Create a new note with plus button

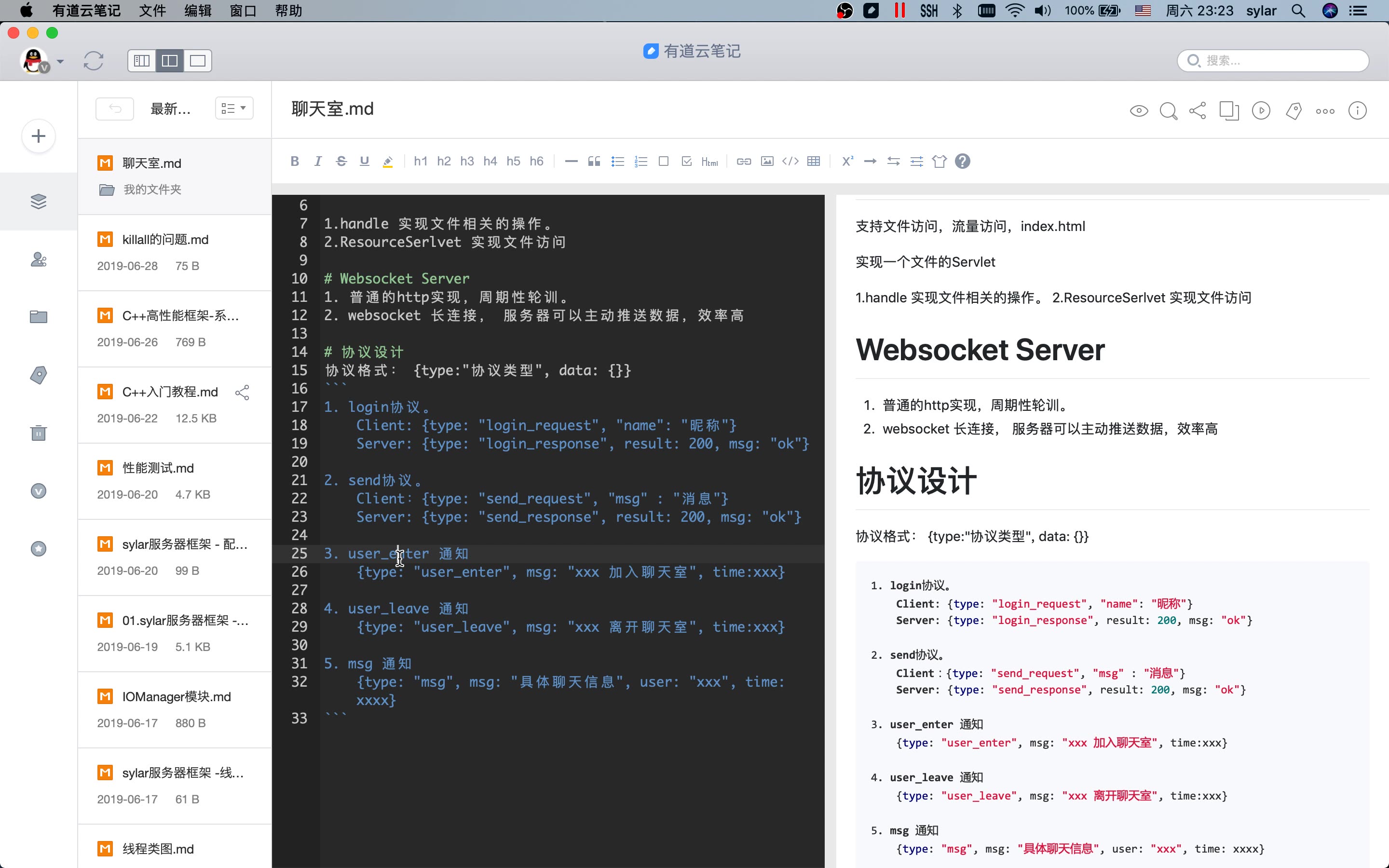(38, 136)
